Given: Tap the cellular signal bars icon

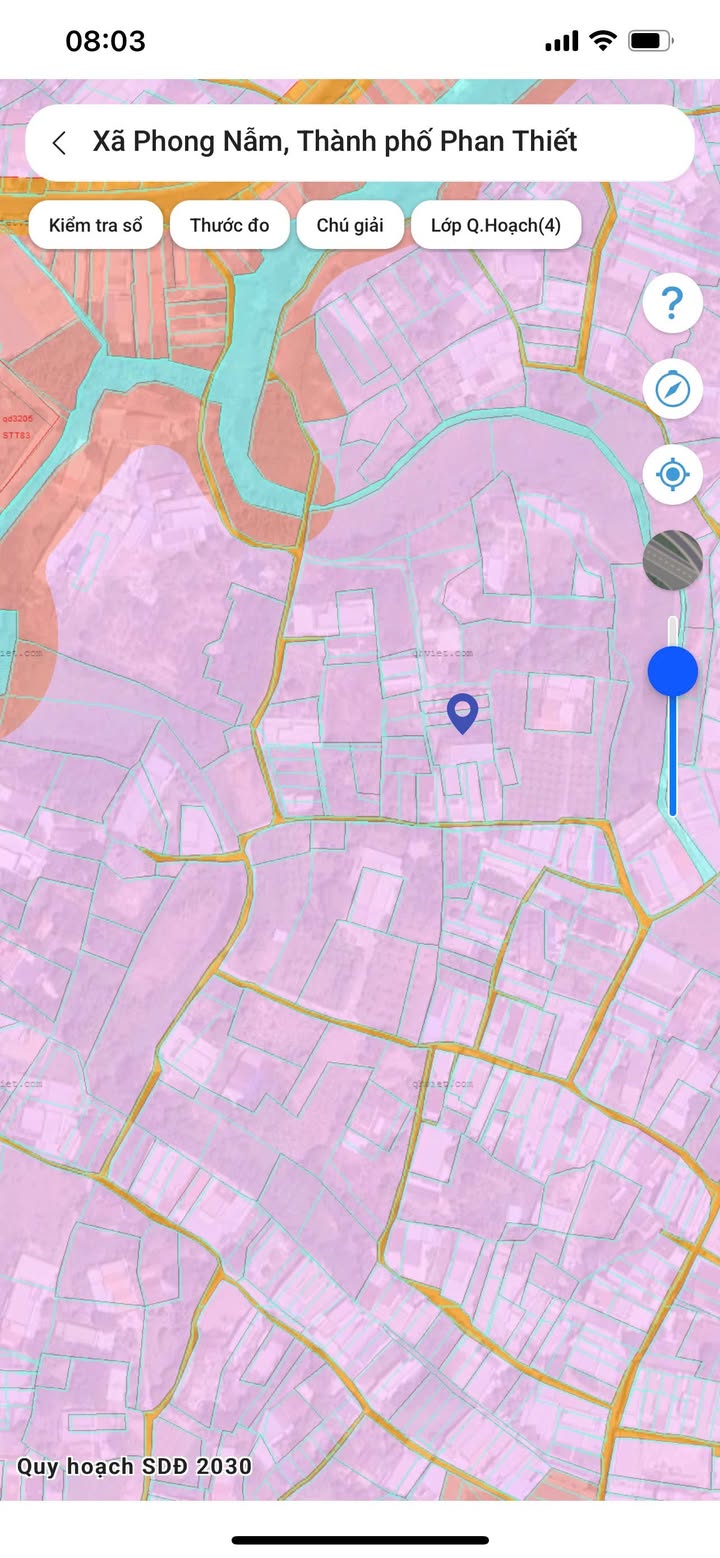Looking at the screenshot, I should pyautogui.click(x=562, y=41).
